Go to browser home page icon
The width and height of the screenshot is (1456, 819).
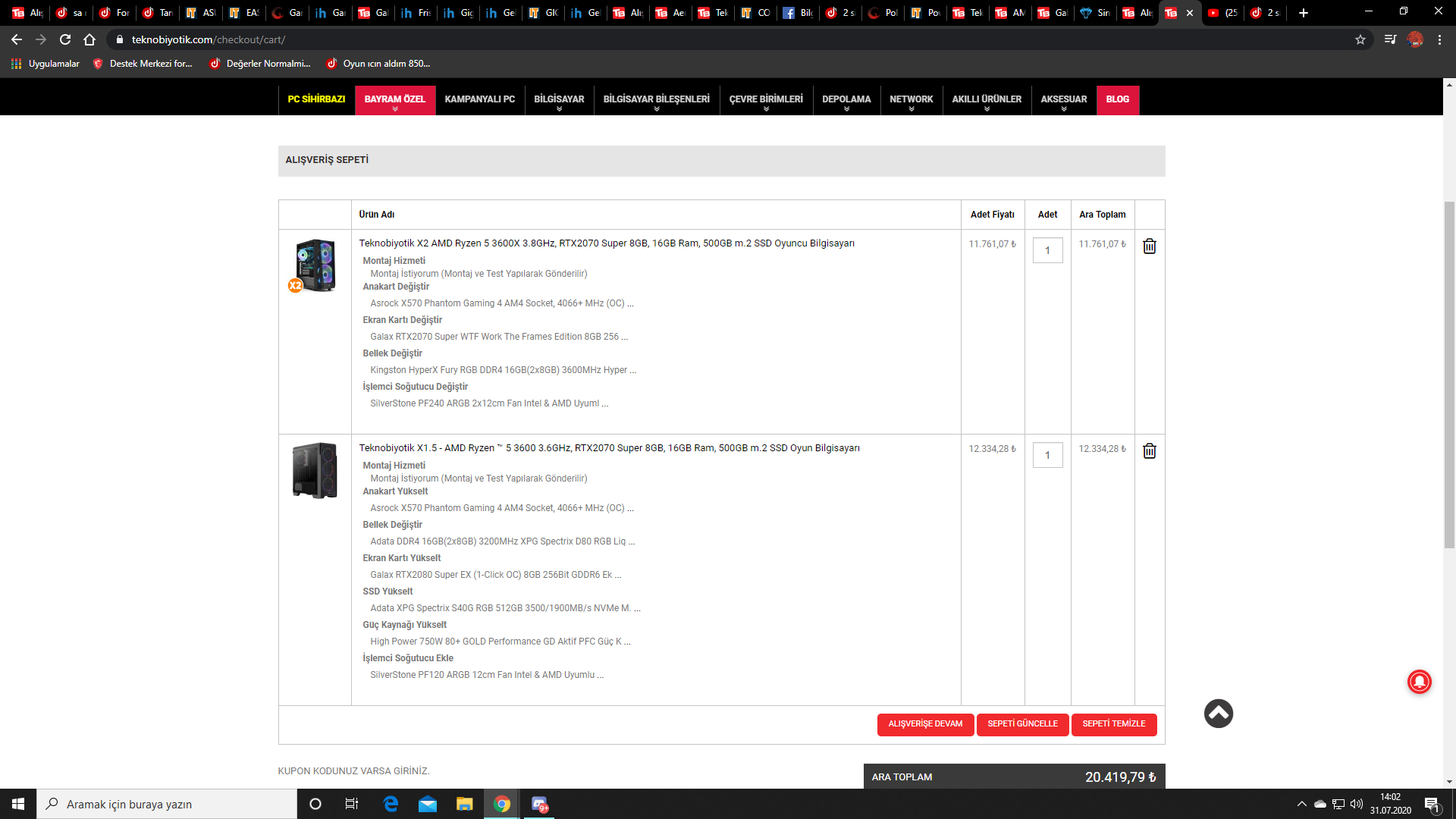[x=89, y=39]
